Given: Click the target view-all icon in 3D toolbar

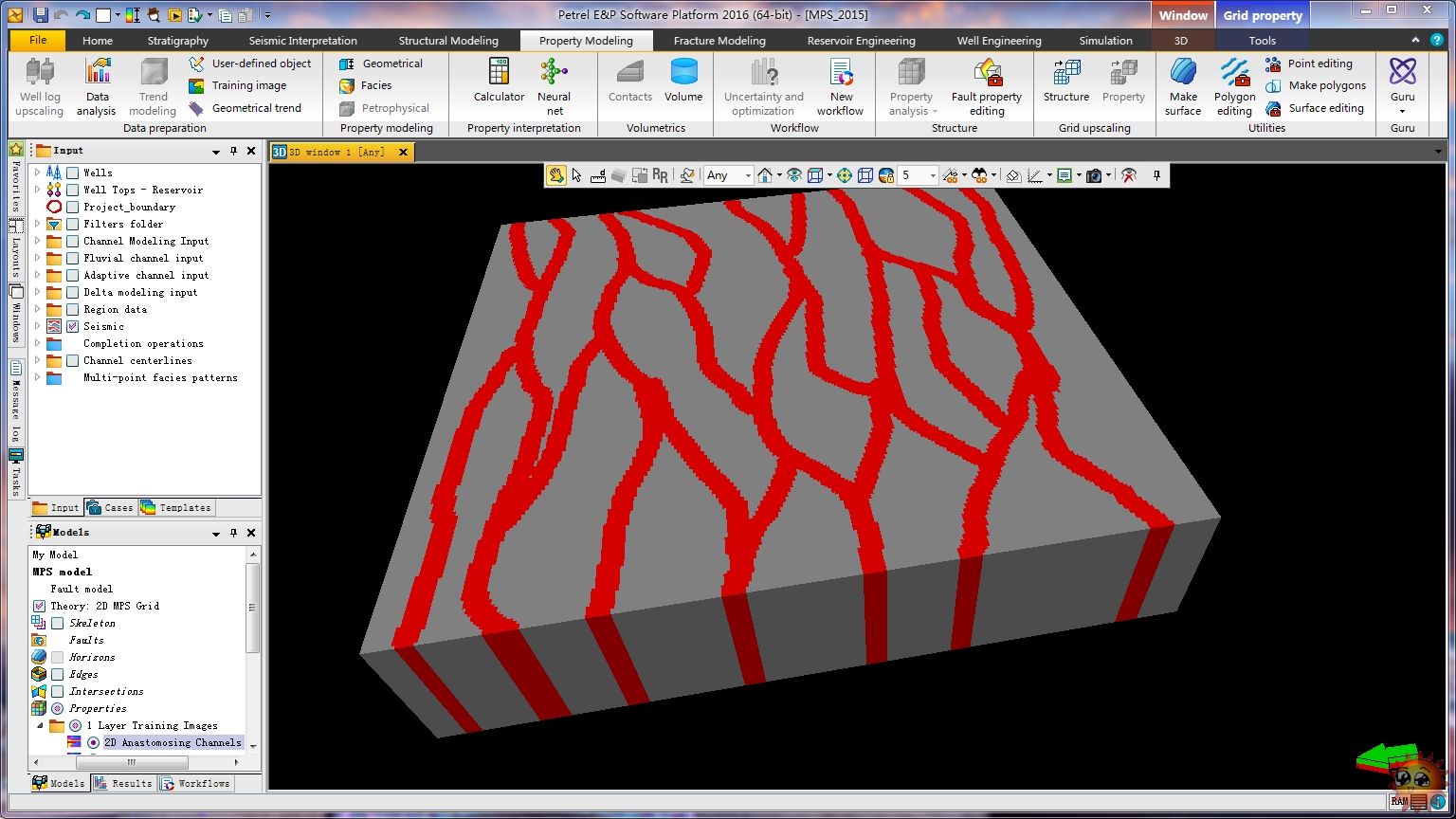Looking at the screenshot, I should coord(845,175).
